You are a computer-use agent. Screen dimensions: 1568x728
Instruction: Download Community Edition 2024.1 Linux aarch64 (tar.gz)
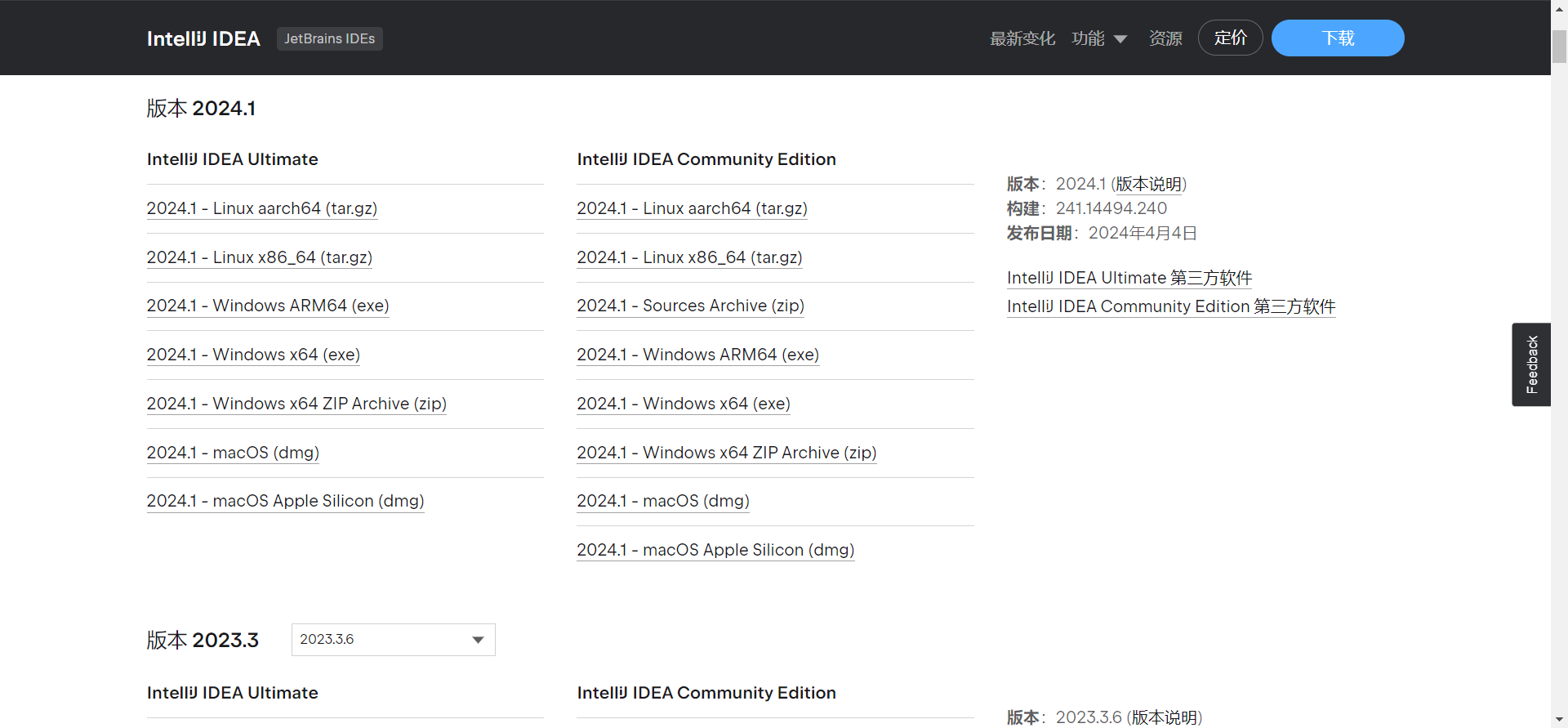coord(693,208)
